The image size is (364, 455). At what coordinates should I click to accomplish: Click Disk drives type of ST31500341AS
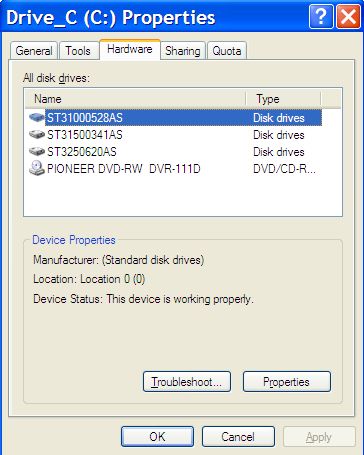tap(279, 135)
